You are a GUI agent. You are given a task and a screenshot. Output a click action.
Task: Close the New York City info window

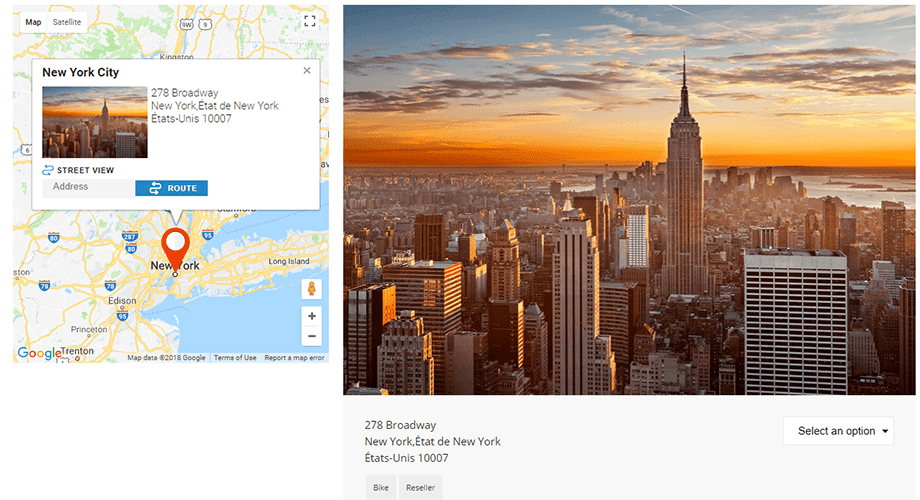point(307,70)
